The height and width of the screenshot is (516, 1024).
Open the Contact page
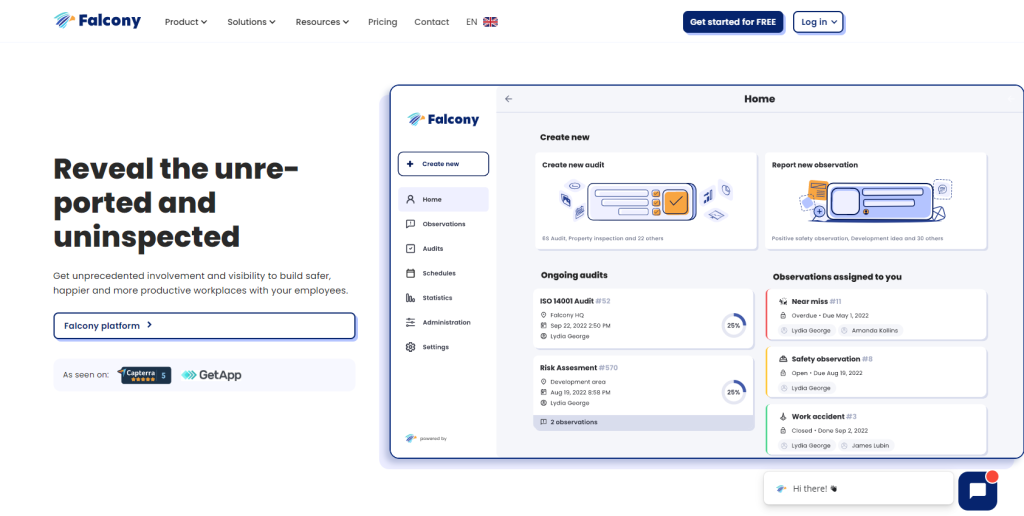[x=432, y=22]
